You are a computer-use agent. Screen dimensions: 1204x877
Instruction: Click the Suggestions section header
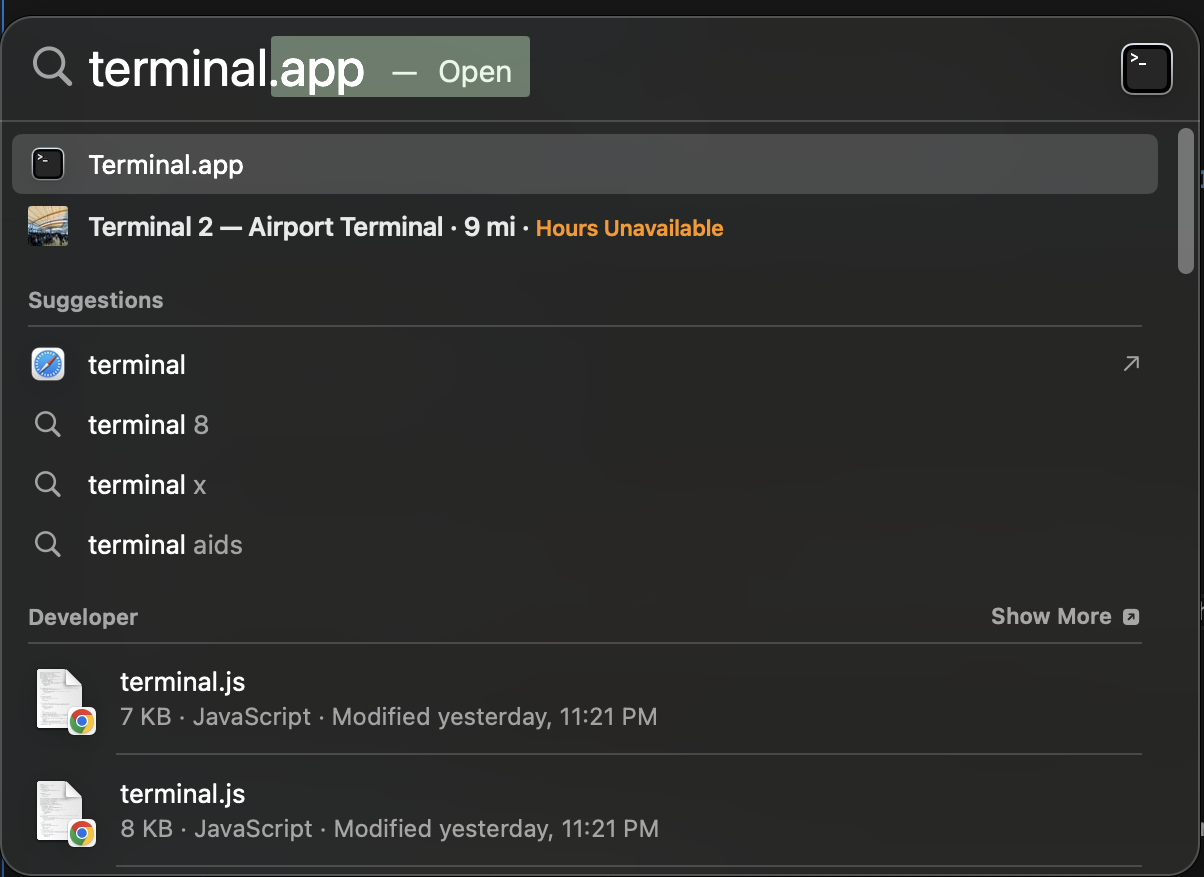coord(96,300)
